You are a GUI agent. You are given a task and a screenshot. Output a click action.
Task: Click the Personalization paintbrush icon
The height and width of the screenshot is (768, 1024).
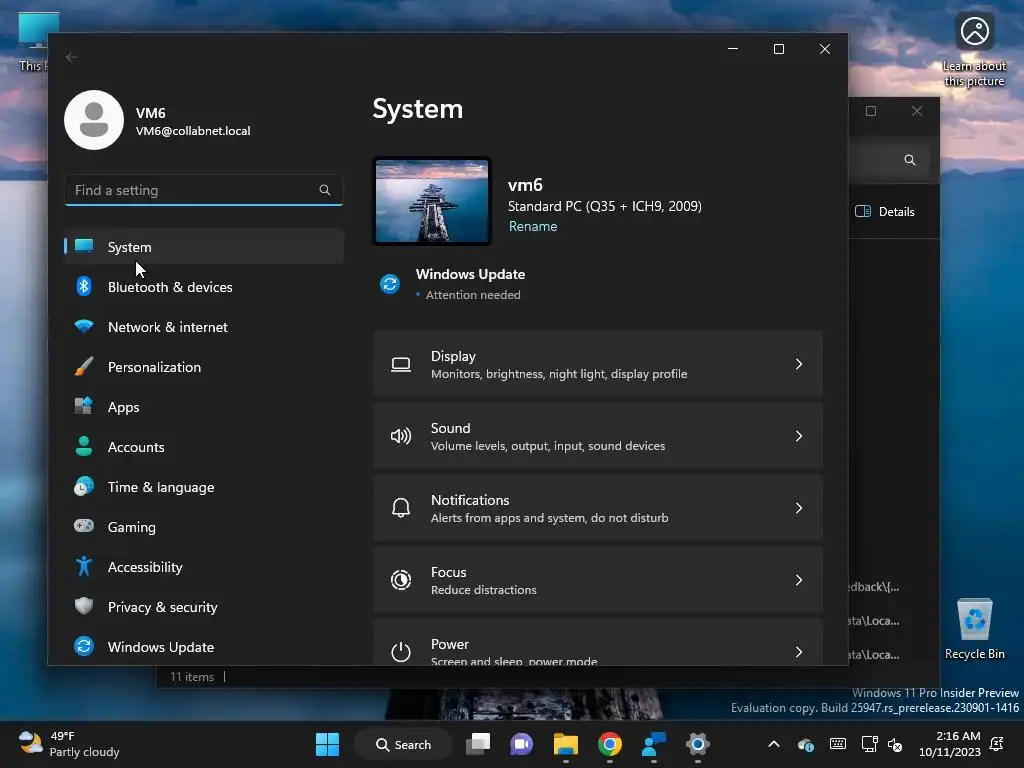pyautogui.click(x=84, y=366)
